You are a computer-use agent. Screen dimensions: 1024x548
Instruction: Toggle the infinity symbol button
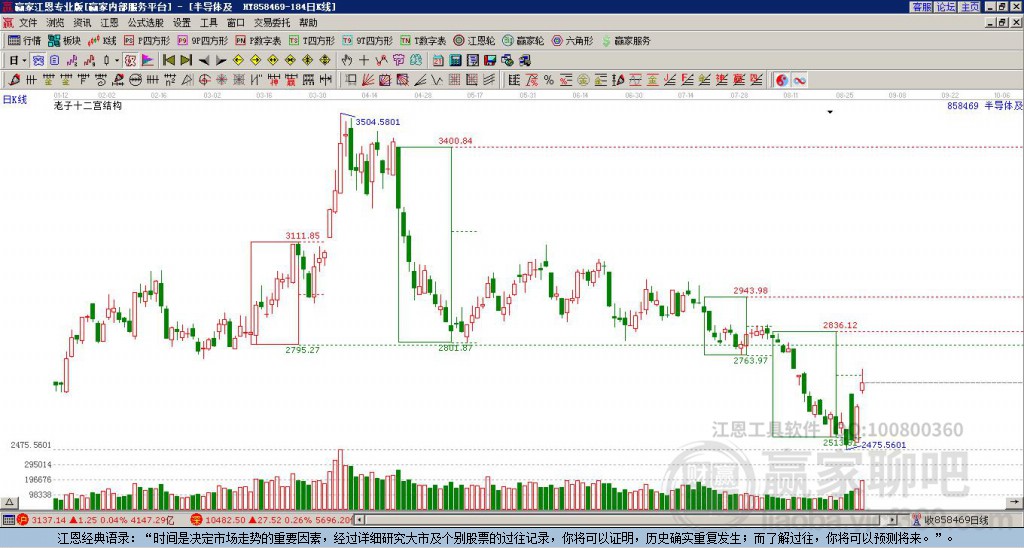pyautogui.click(x=799, y=80)
